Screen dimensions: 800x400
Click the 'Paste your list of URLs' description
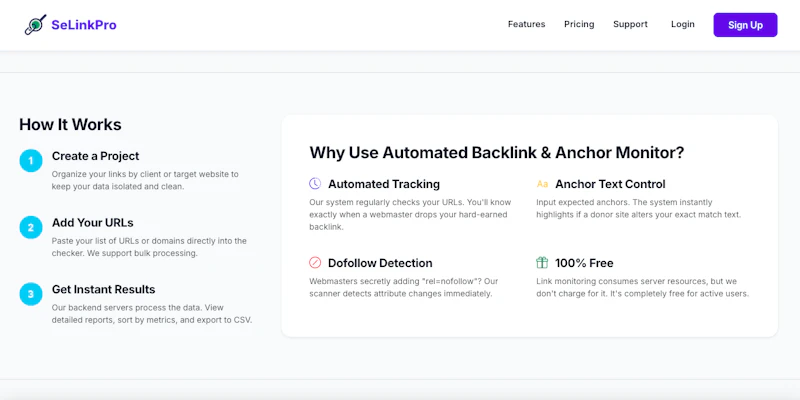point(149,247)
